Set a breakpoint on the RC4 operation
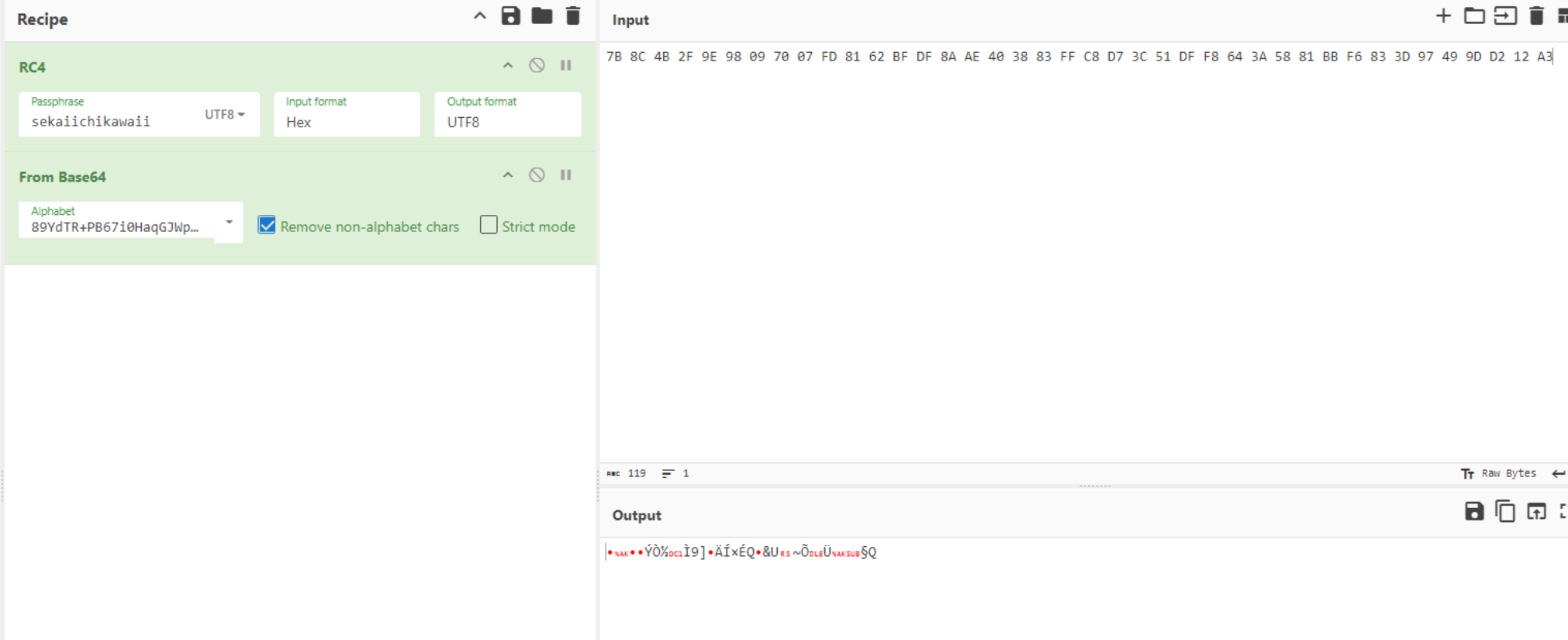Viewport: 1568px width, 640px height. [566, 66]
